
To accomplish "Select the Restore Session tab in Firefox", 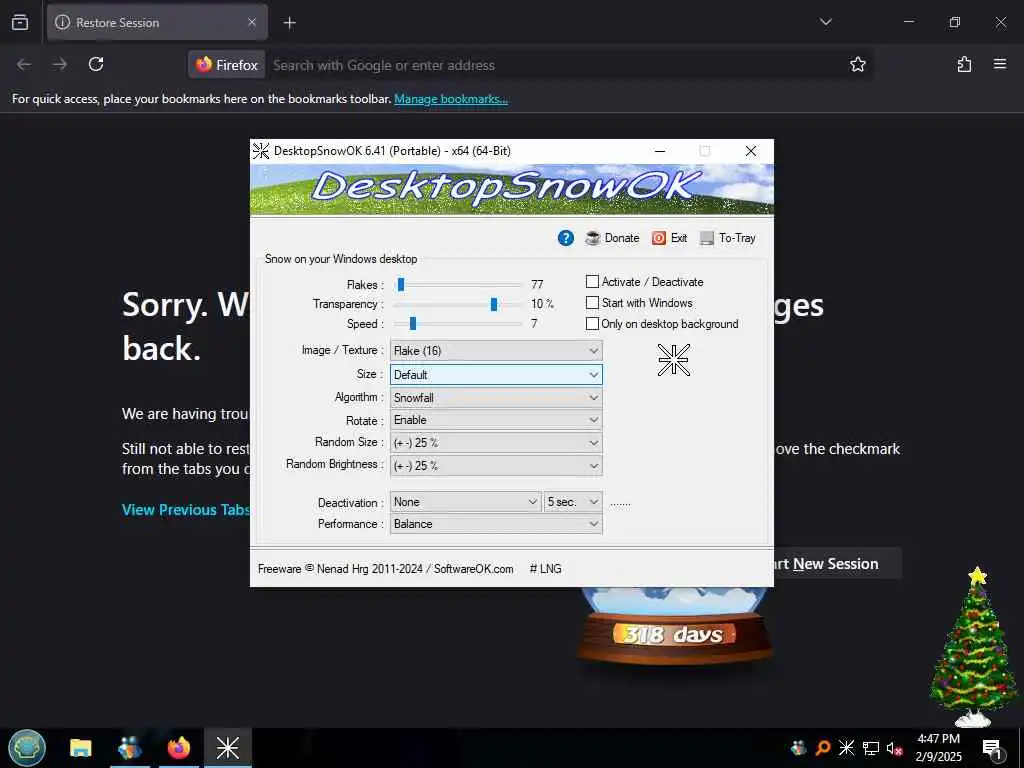I will (x=157, y=23).
